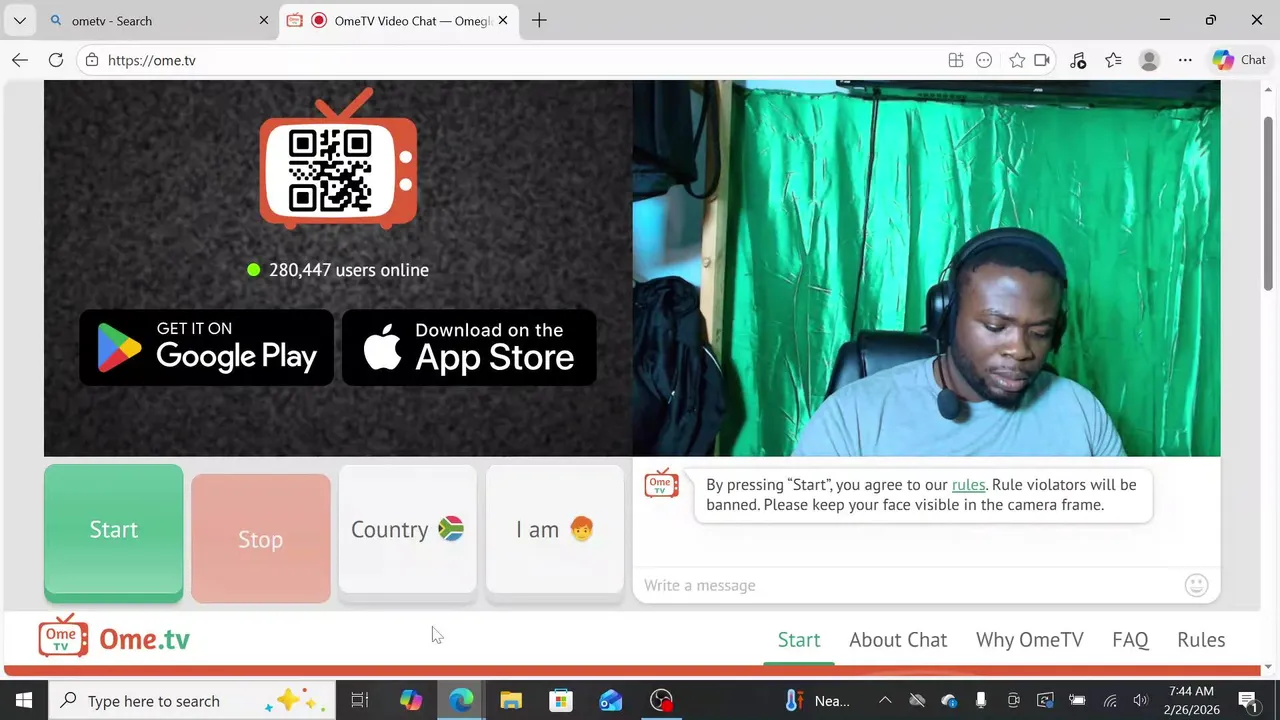Open the About Chat nav item
Viewport: 1280px width, 720px height.
[898, 640]
